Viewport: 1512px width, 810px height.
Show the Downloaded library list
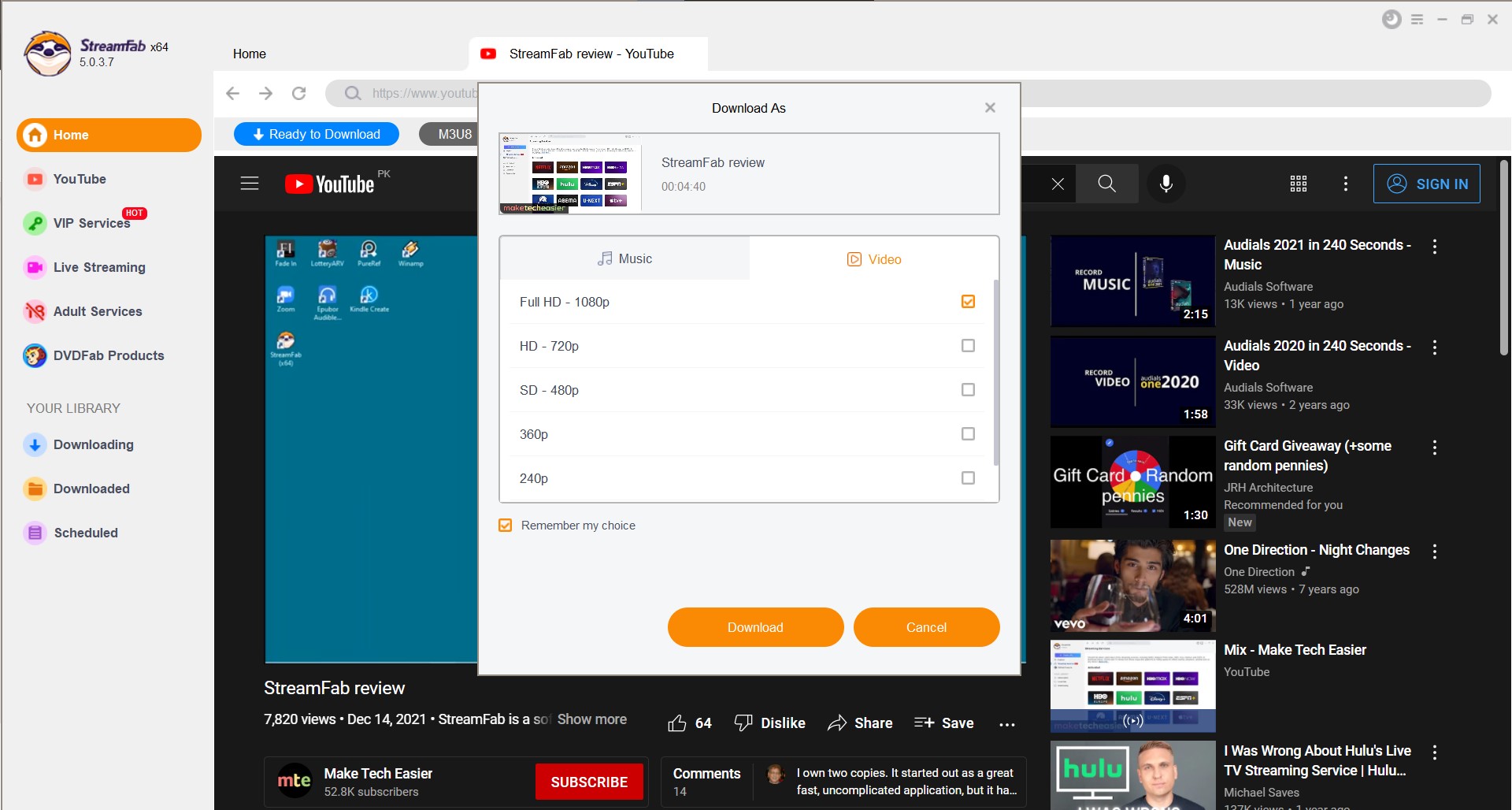pyautogui.click(x=77, y=489)
